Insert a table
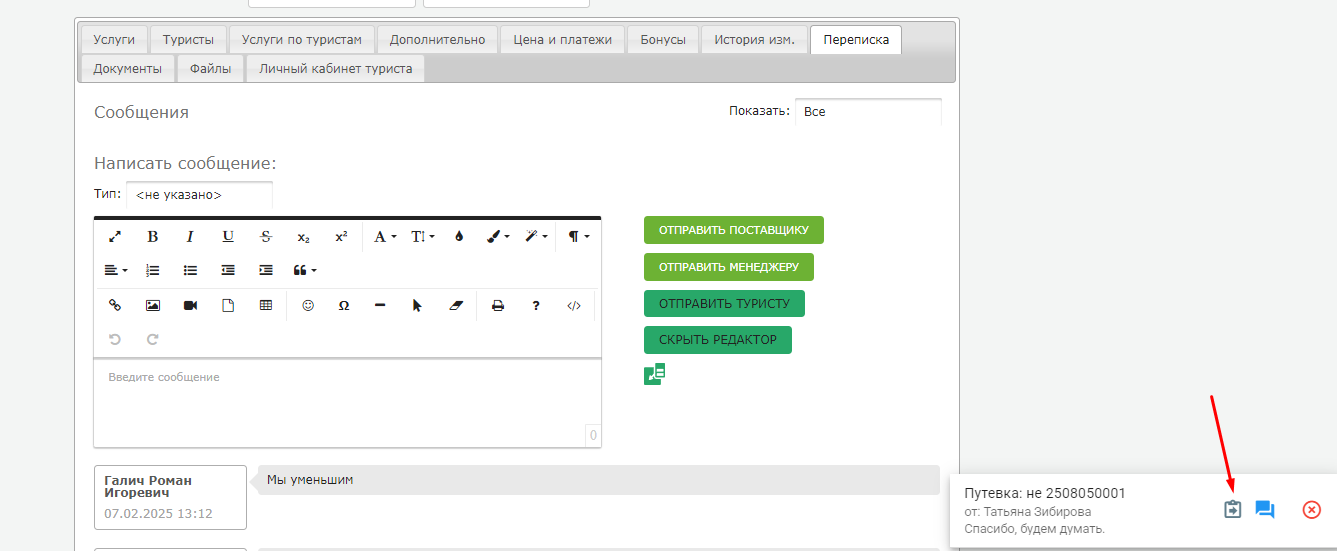This screenshot has width=1337, height=551. coord(266,306)
